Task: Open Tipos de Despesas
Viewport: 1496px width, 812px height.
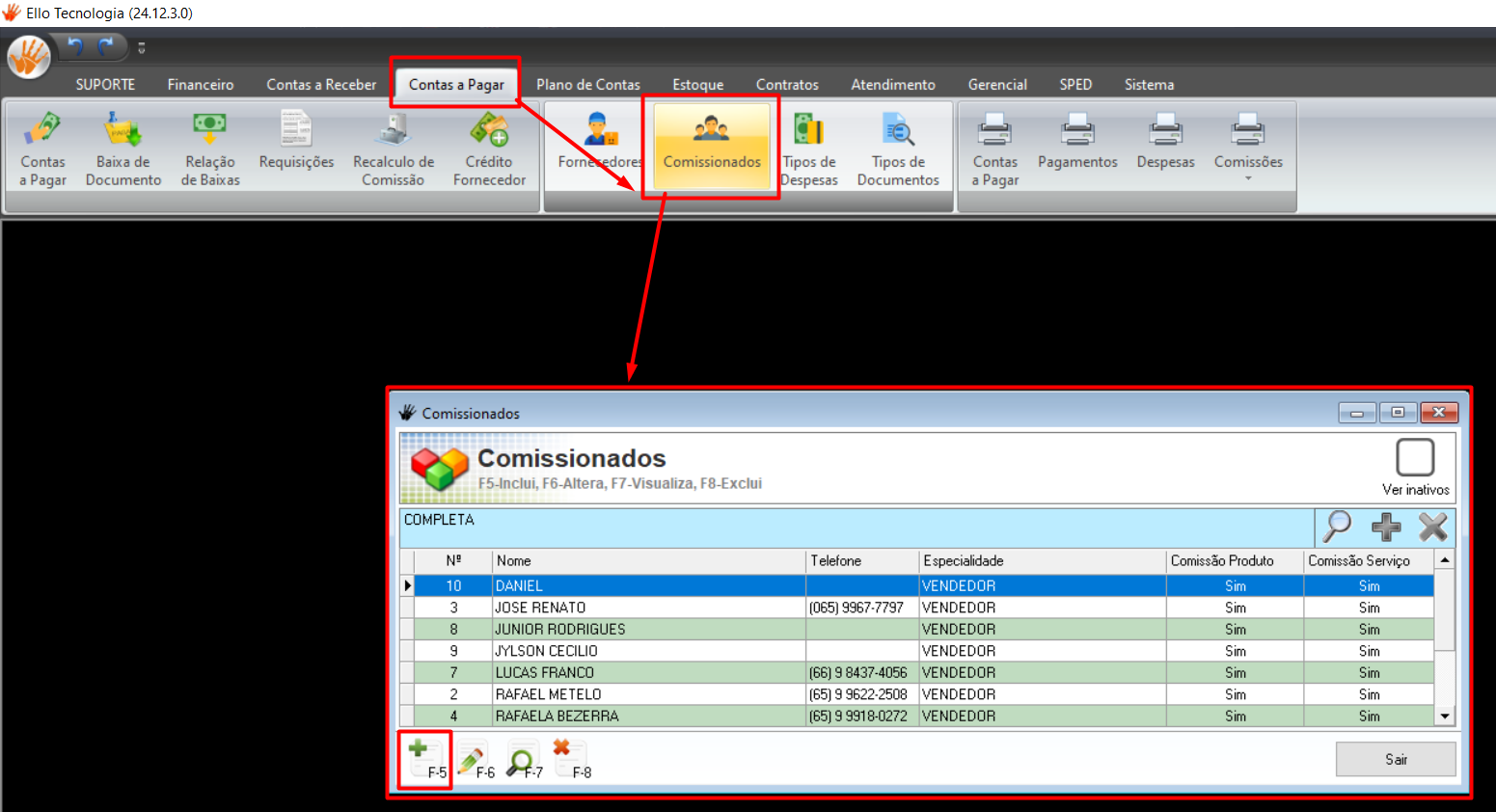Action: coord(809,149)
